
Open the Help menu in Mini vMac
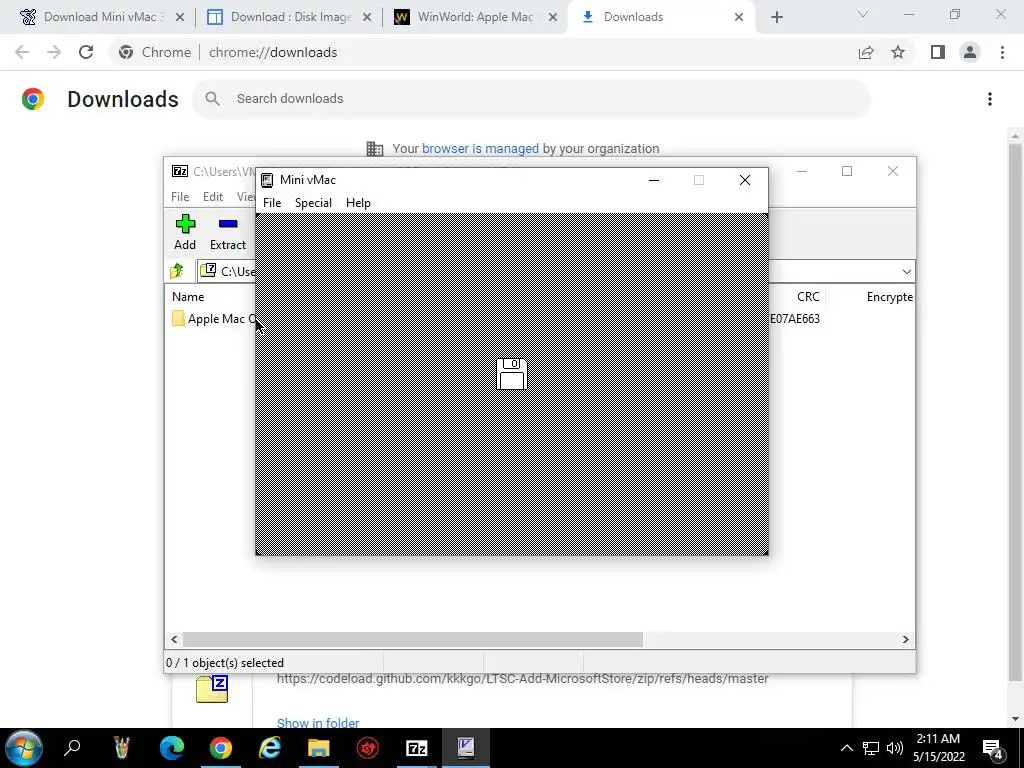358,202
